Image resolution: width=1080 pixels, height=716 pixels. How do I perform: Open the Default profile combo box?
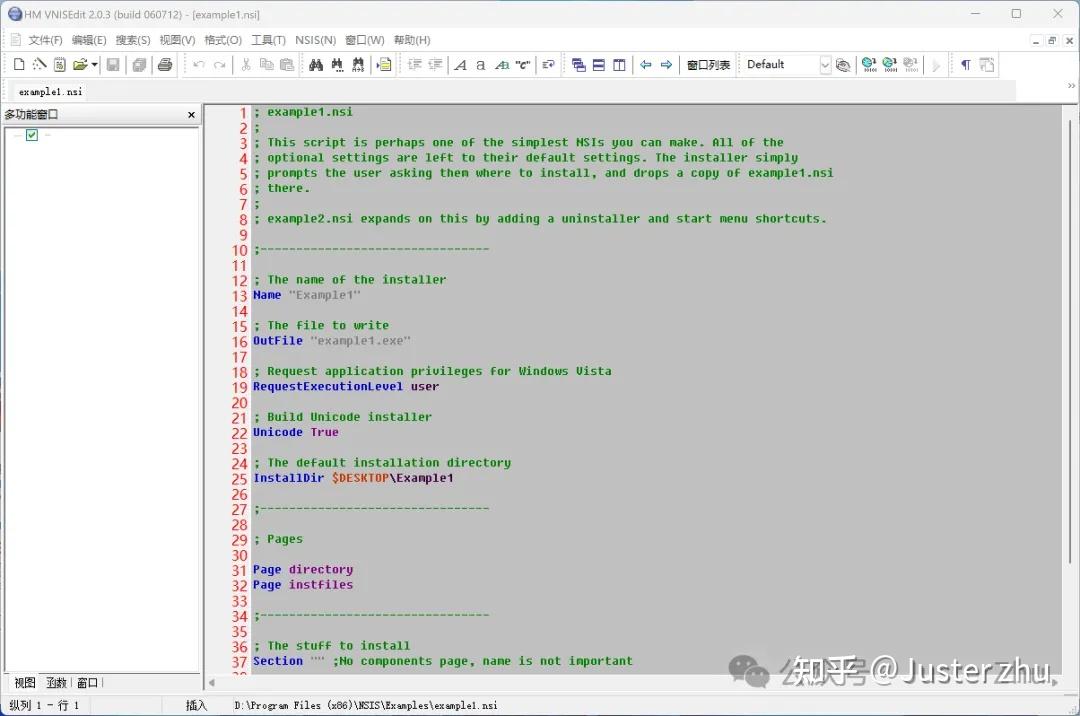(x=787, y=65)
